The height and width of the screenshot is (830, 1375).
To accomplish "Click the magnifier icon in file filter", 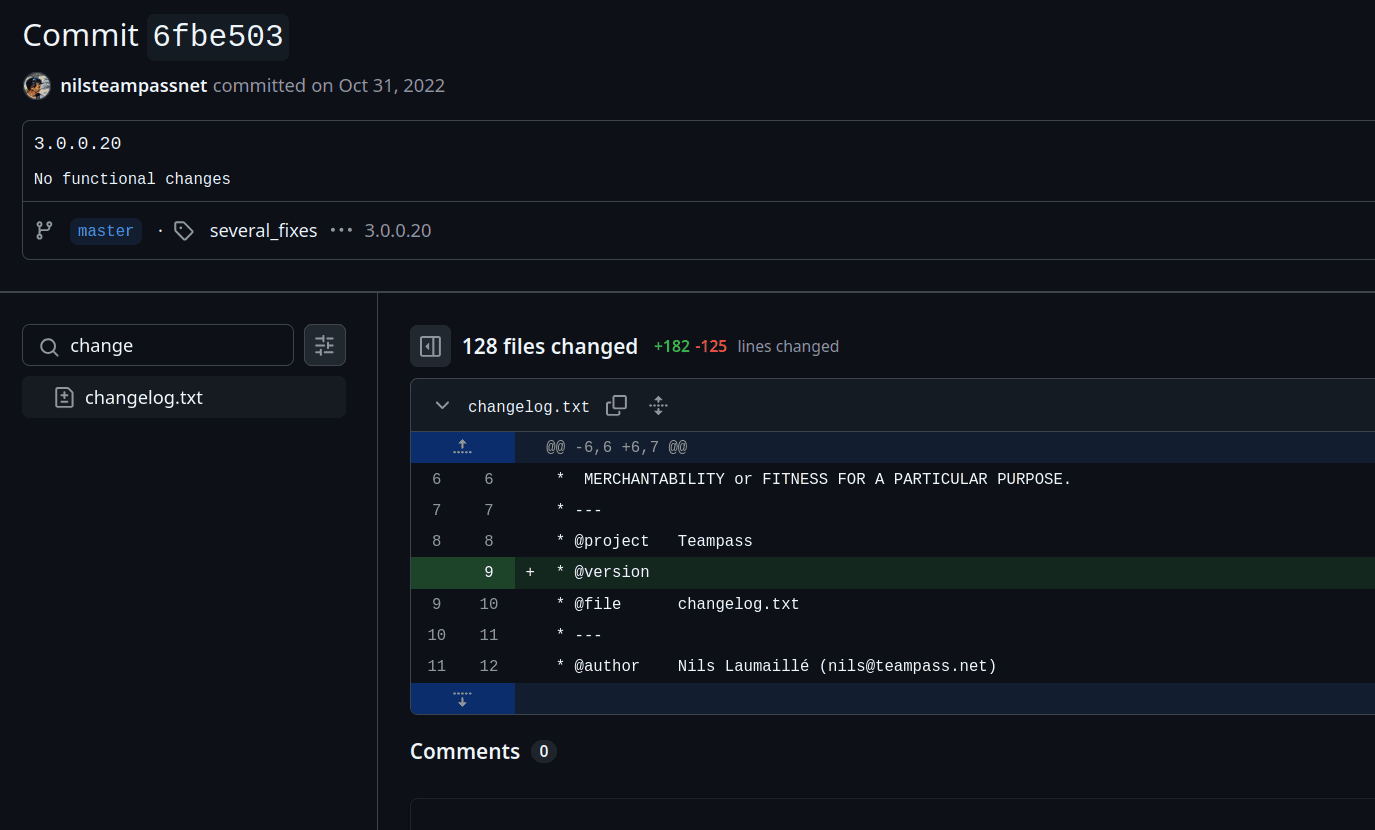I will pos(48,346).
